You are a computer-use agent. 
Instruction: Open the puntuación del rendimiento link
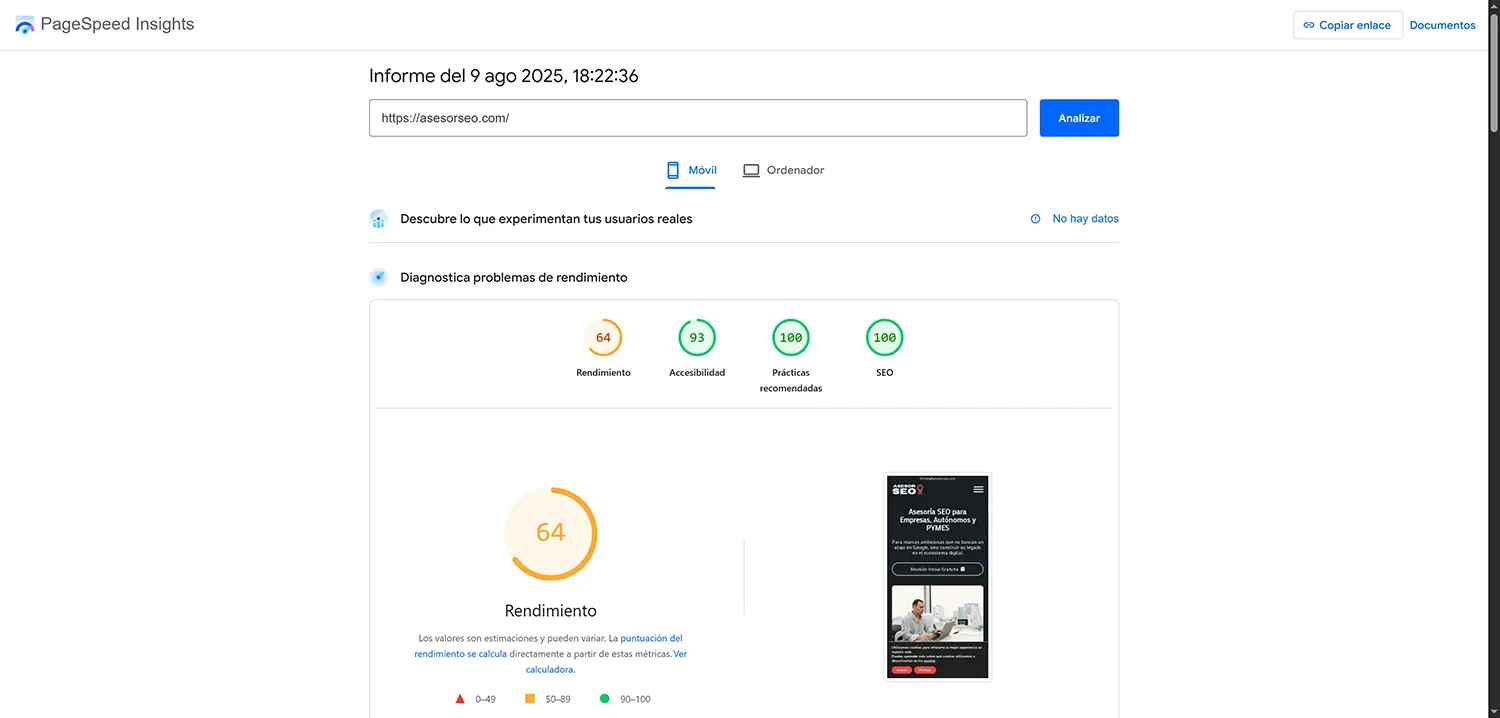pos(650,637)
